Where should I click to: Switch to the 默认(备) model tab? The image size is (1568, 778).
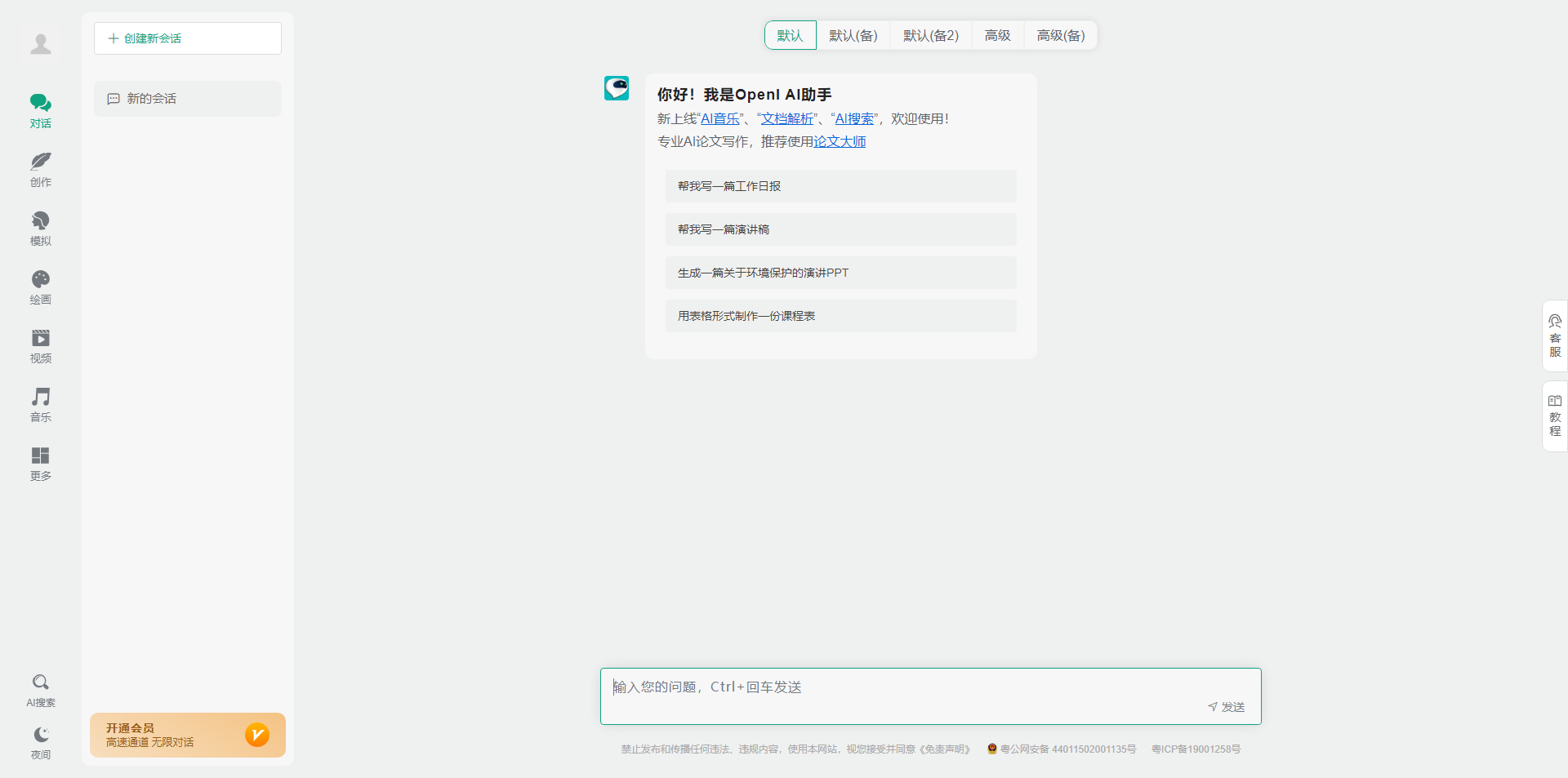(x=853, y=35)
